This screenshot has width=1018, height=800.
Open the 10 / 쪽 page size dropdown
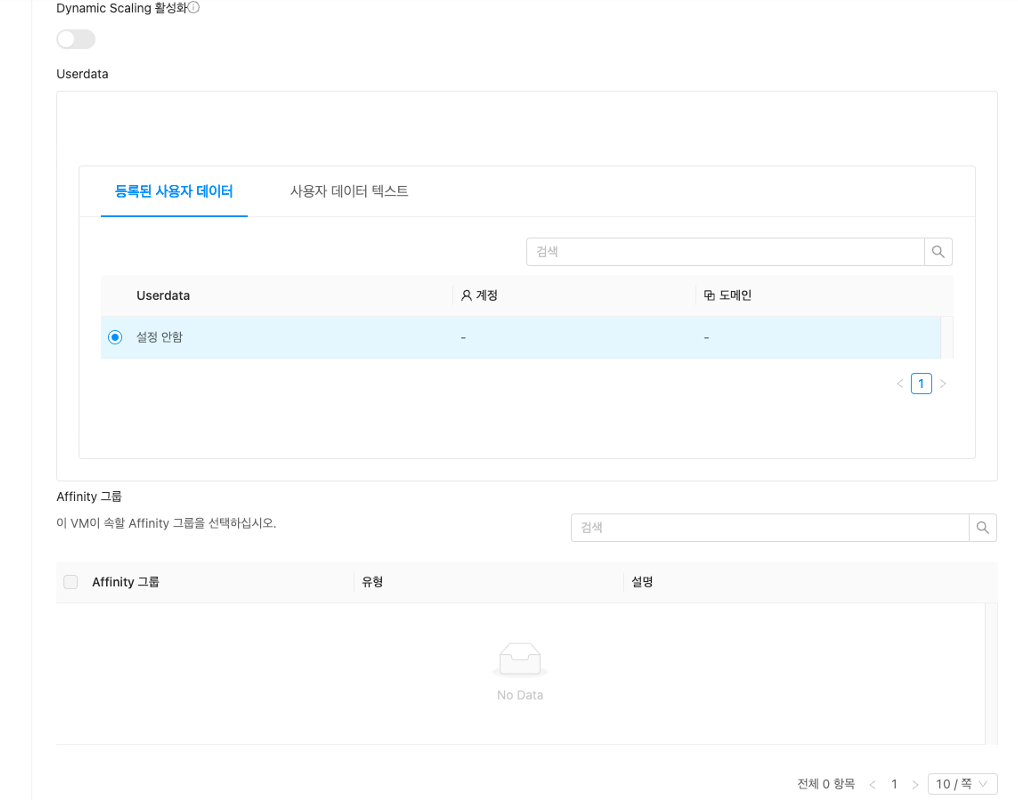coord(962,784)
